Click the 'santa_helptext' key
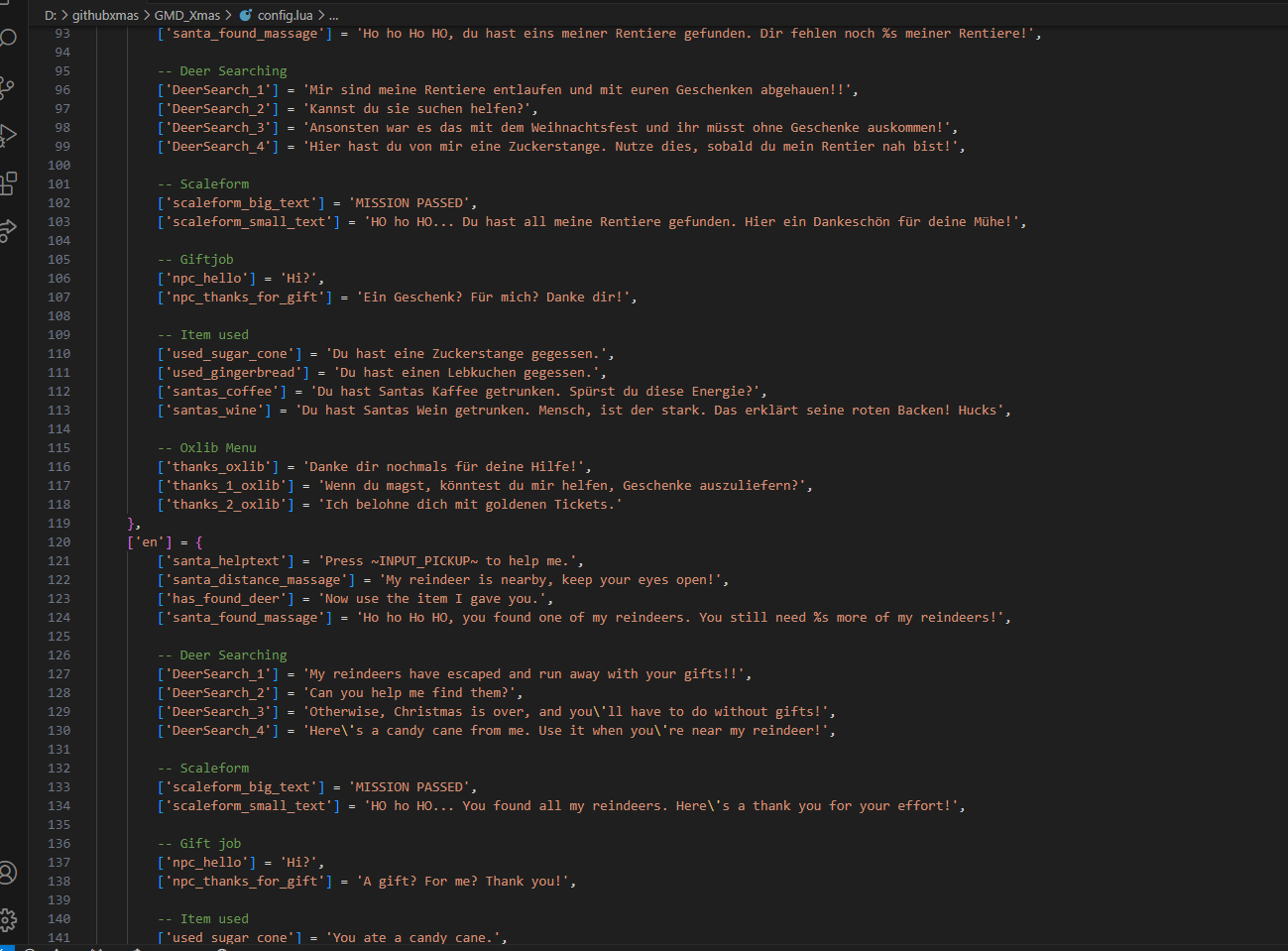Image resolution: width=1288 pixels, height=951 pixels. coord(226,561)
